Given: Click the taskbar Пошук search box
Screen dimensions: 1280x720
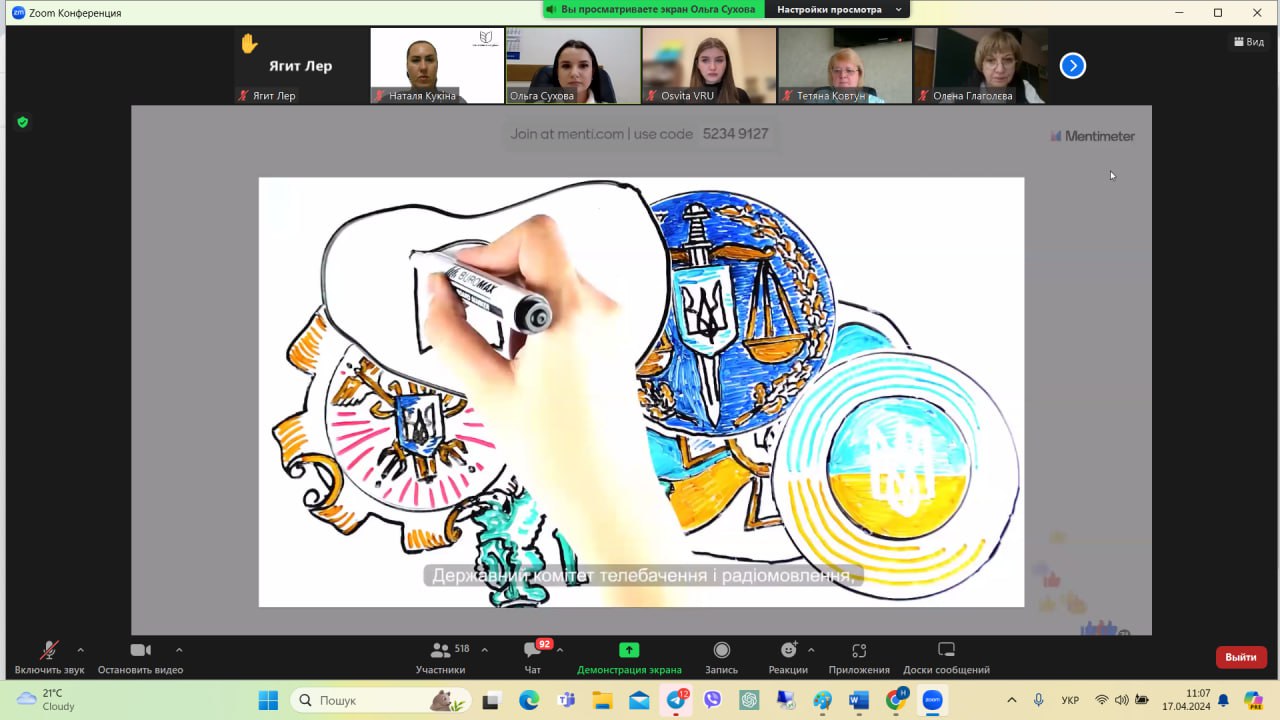Looking at the screenshot, I should (379, 700).
